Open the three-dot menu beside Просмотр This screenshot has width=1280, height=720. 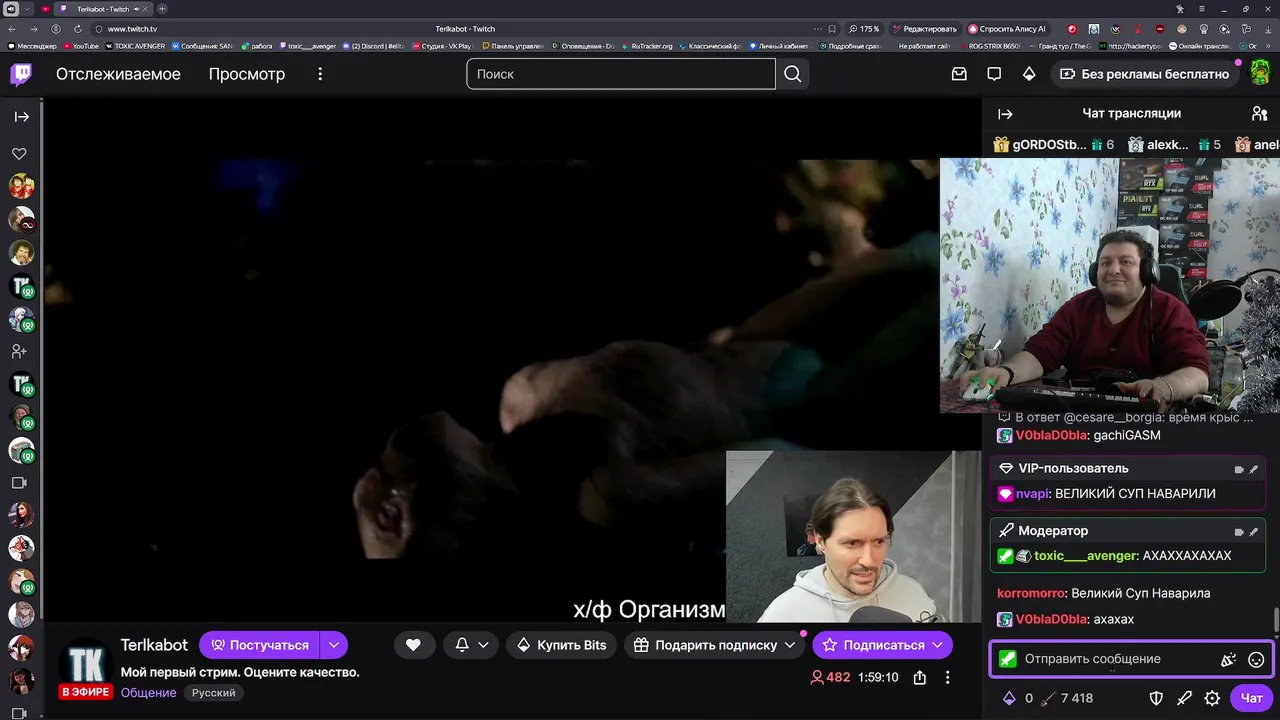[x=320, y=74]
